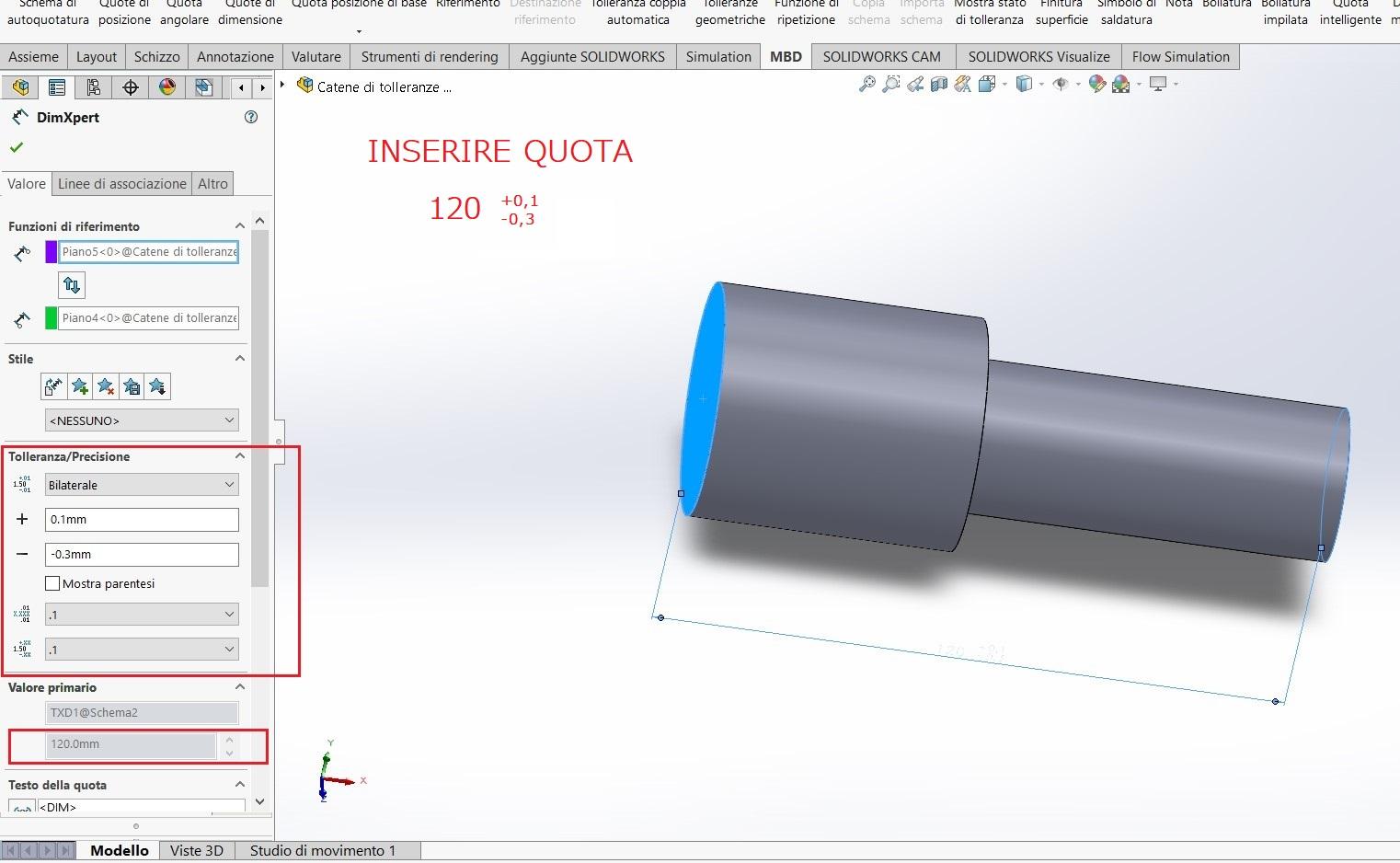Screen dimensions: 1400x863
Task: Open the Simulation ribbon tab
Action: tap(718, 57)
